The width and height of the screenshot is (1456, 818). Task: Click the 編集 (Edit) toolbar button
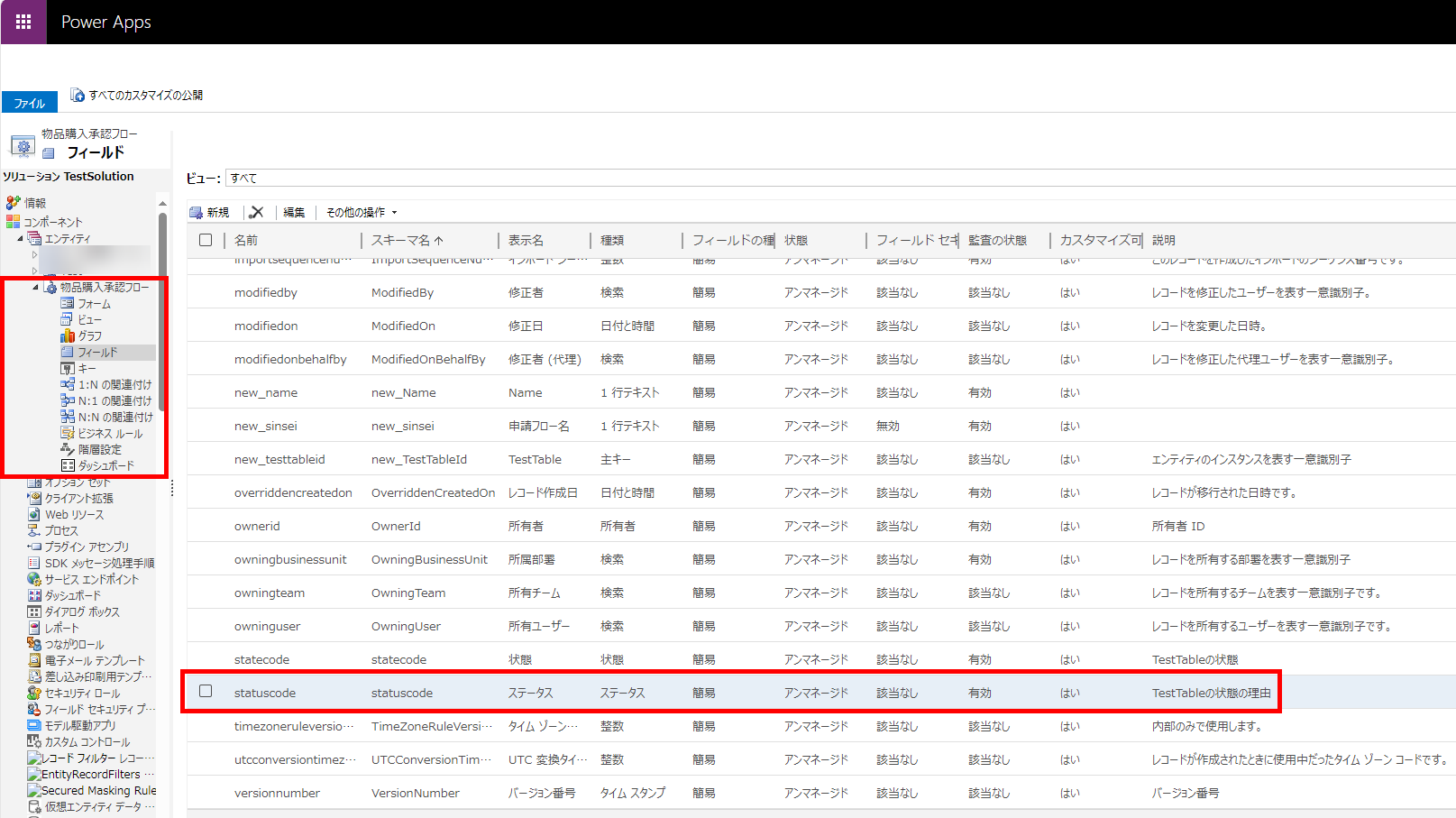pyautogui.click(x=294, y=213)
